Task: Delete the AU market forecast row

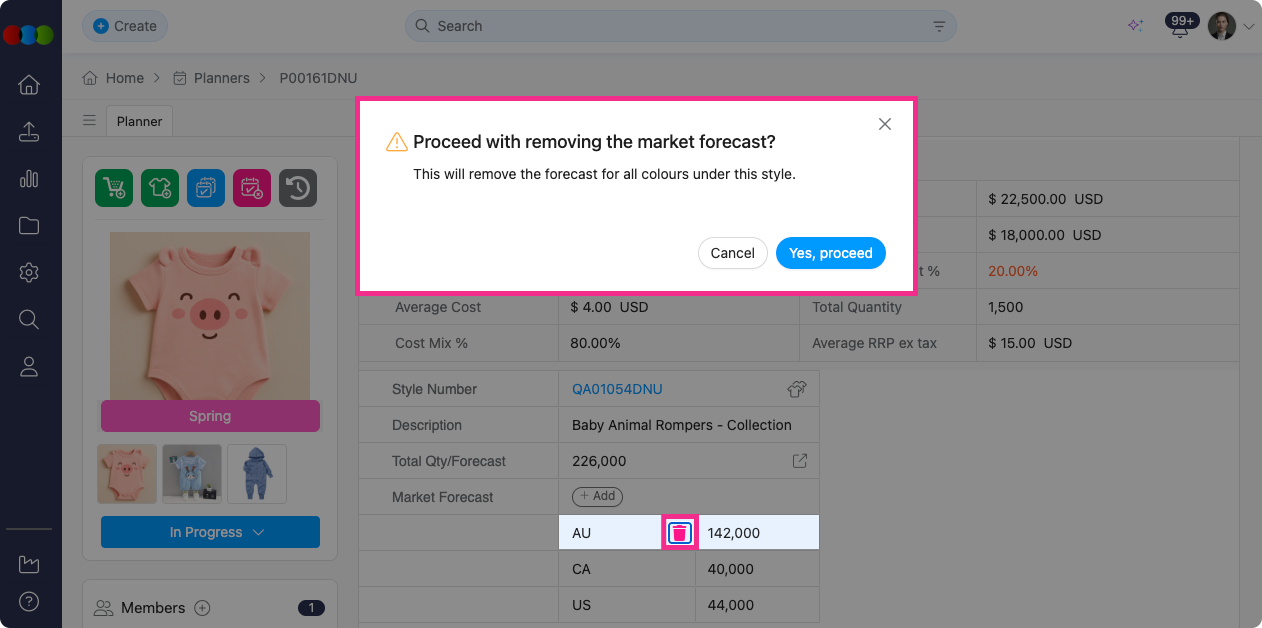Action: coord(679,533)
